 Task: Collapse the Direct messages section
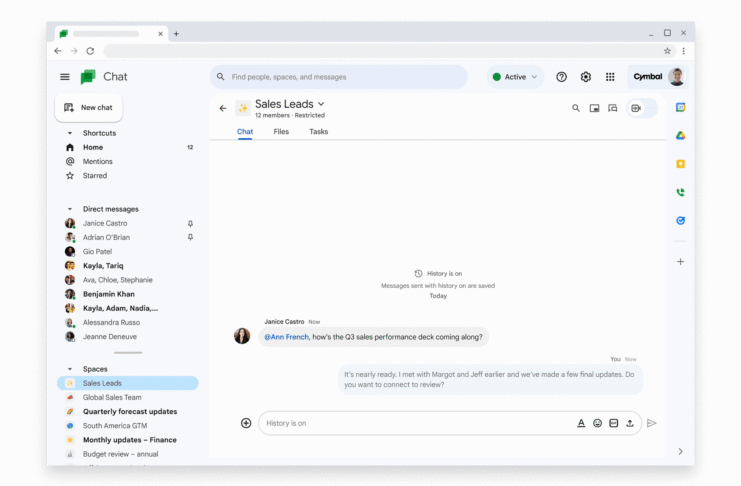[70, 209]
